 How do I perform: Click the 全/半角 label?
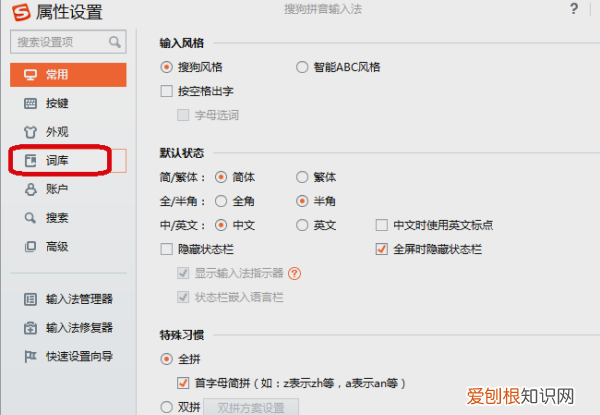[x=182, y=201]
